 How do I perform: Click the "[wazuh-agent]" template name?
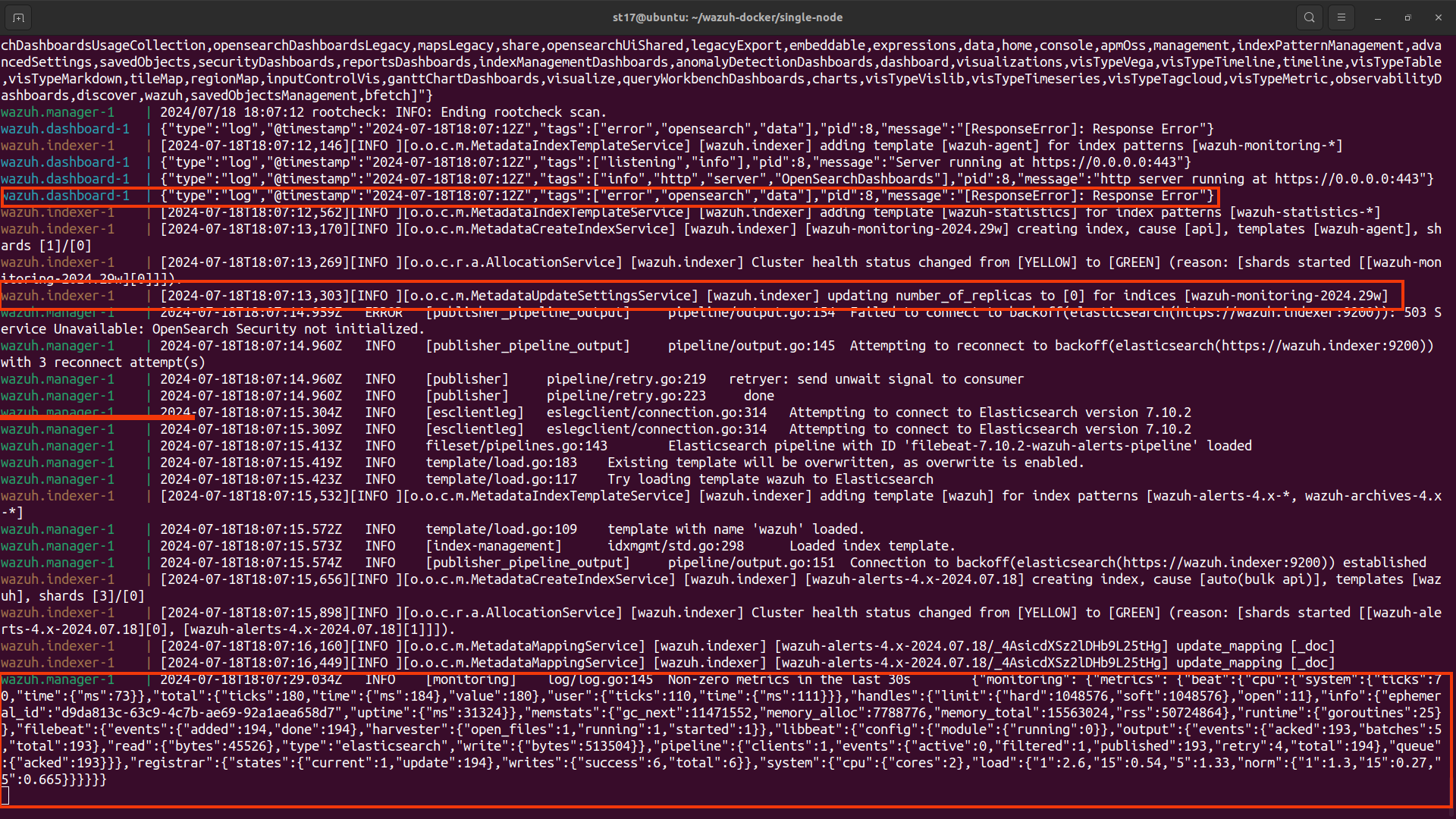(x=990, y=146)
